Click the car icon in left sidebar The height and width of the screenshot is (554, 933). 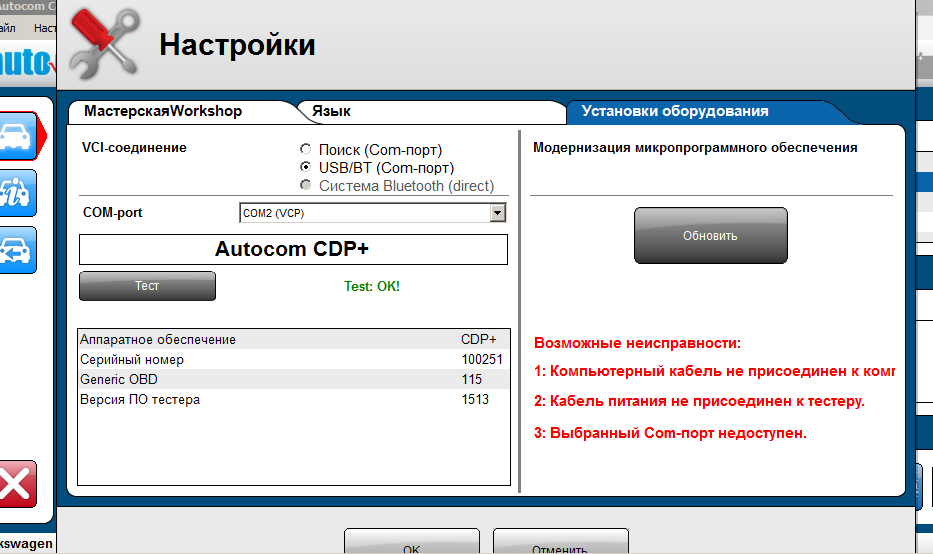pyautogui.click(x=19, y=136)
